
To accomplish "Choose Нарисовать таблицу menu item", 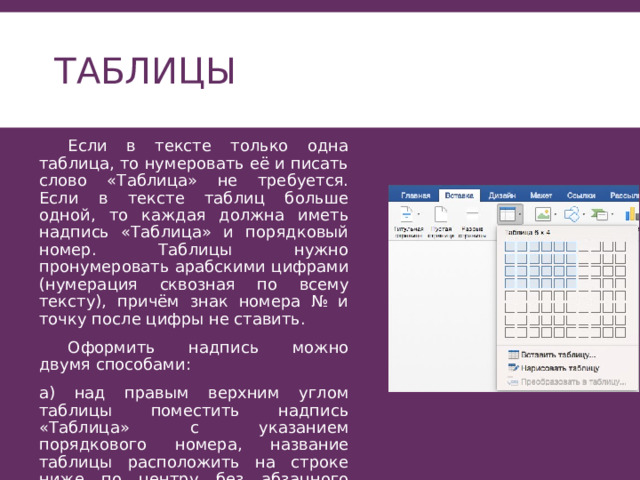I will [x=553, y=368].
